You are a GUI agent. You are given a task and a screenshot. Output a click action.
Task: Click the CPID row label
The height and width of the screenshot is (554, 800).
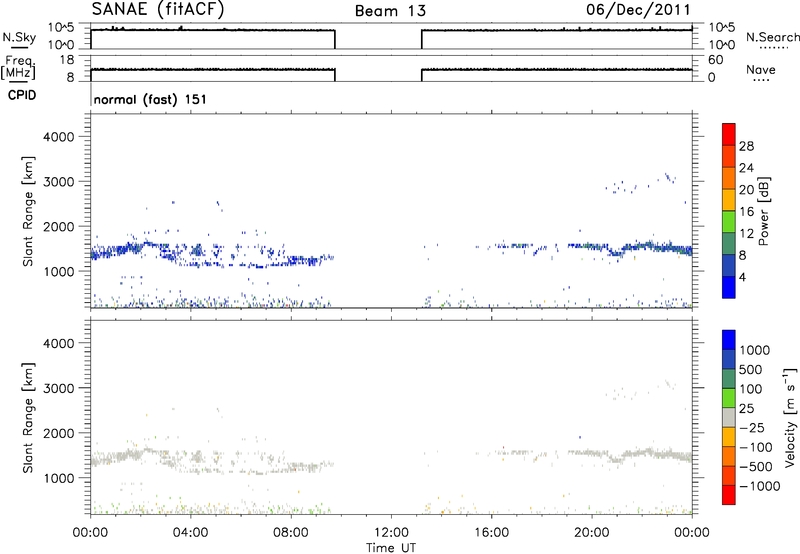tap(22, 95)
